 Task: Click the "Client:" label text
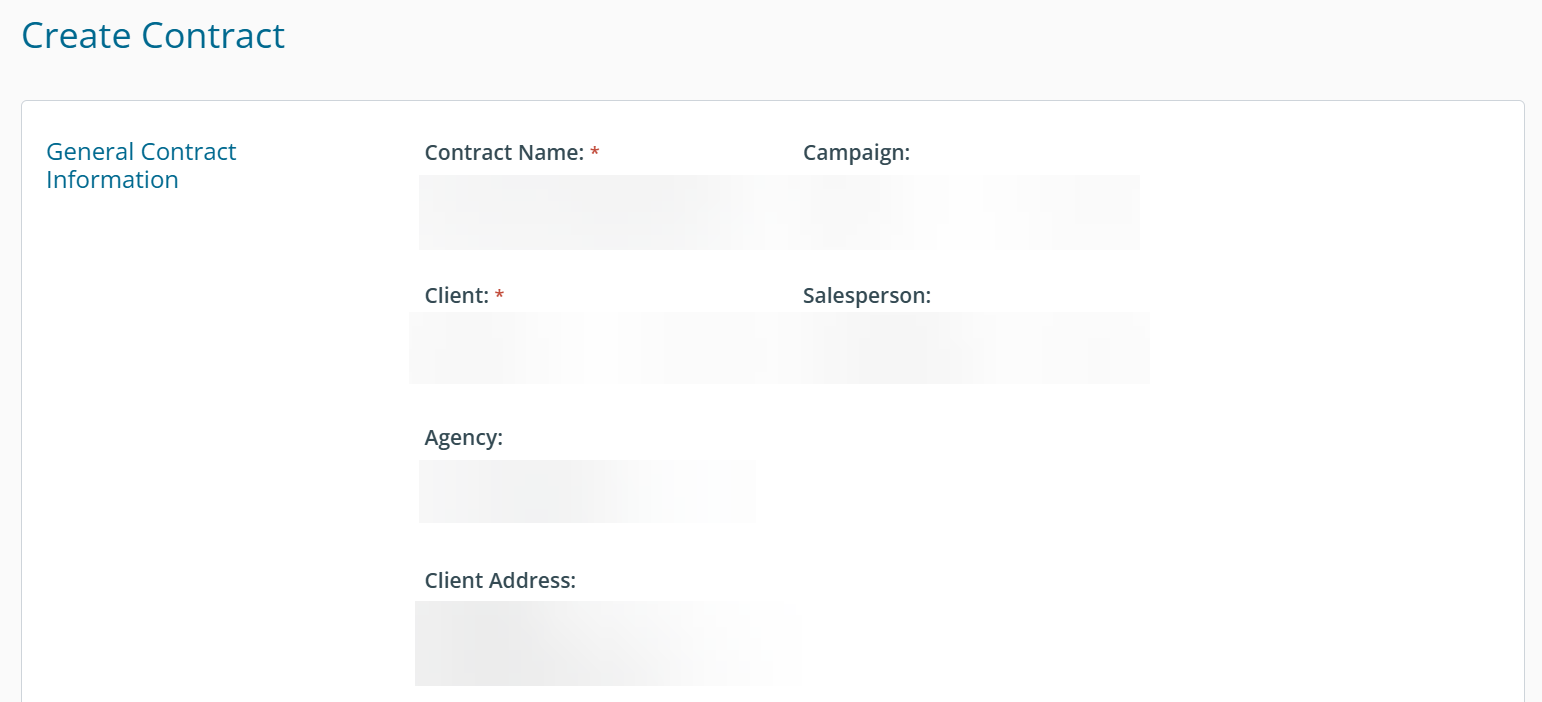(456, 296)
